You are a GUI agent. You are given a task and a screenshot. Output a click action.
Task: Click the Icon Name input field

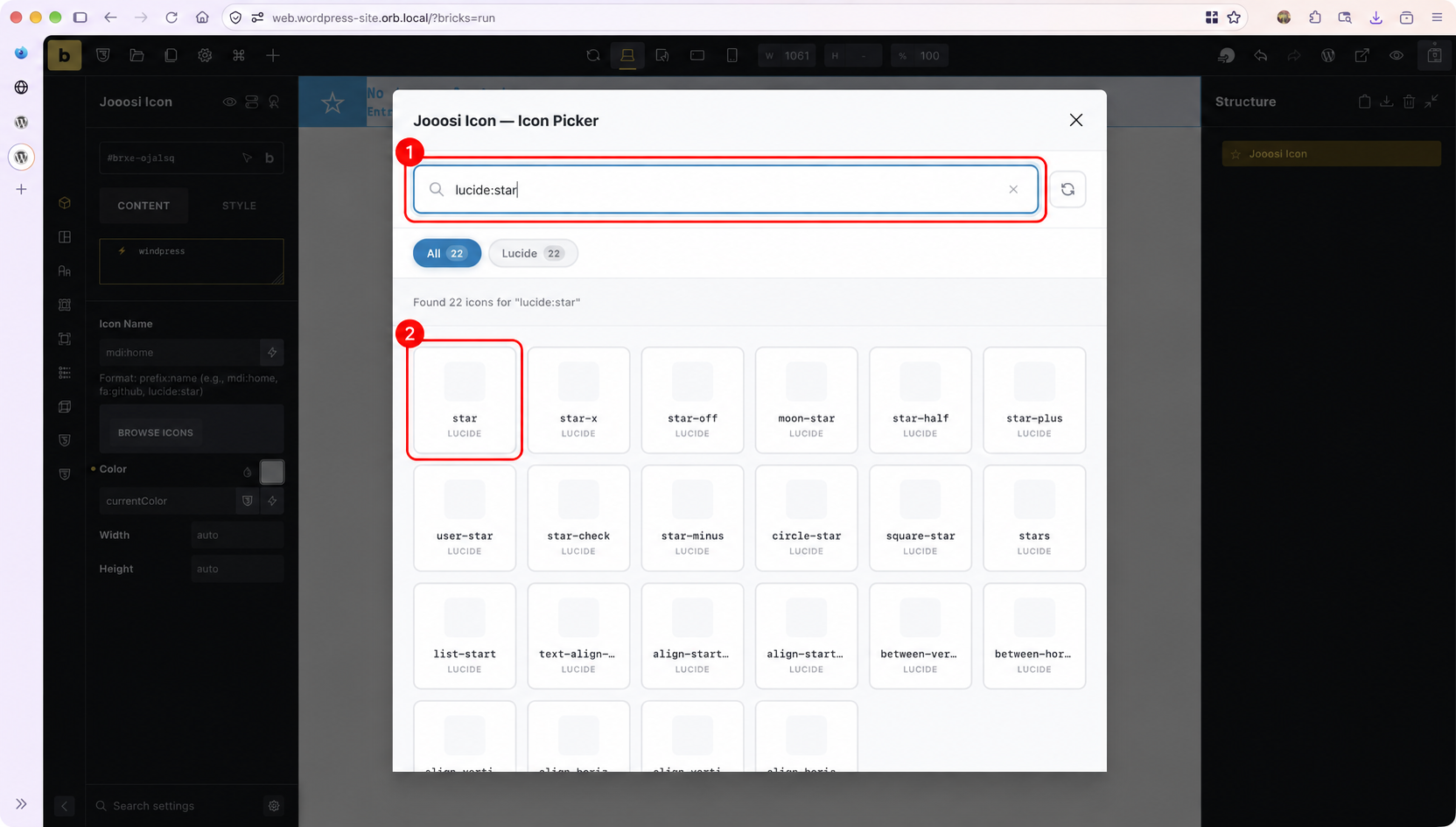click(x=179, y=353)
